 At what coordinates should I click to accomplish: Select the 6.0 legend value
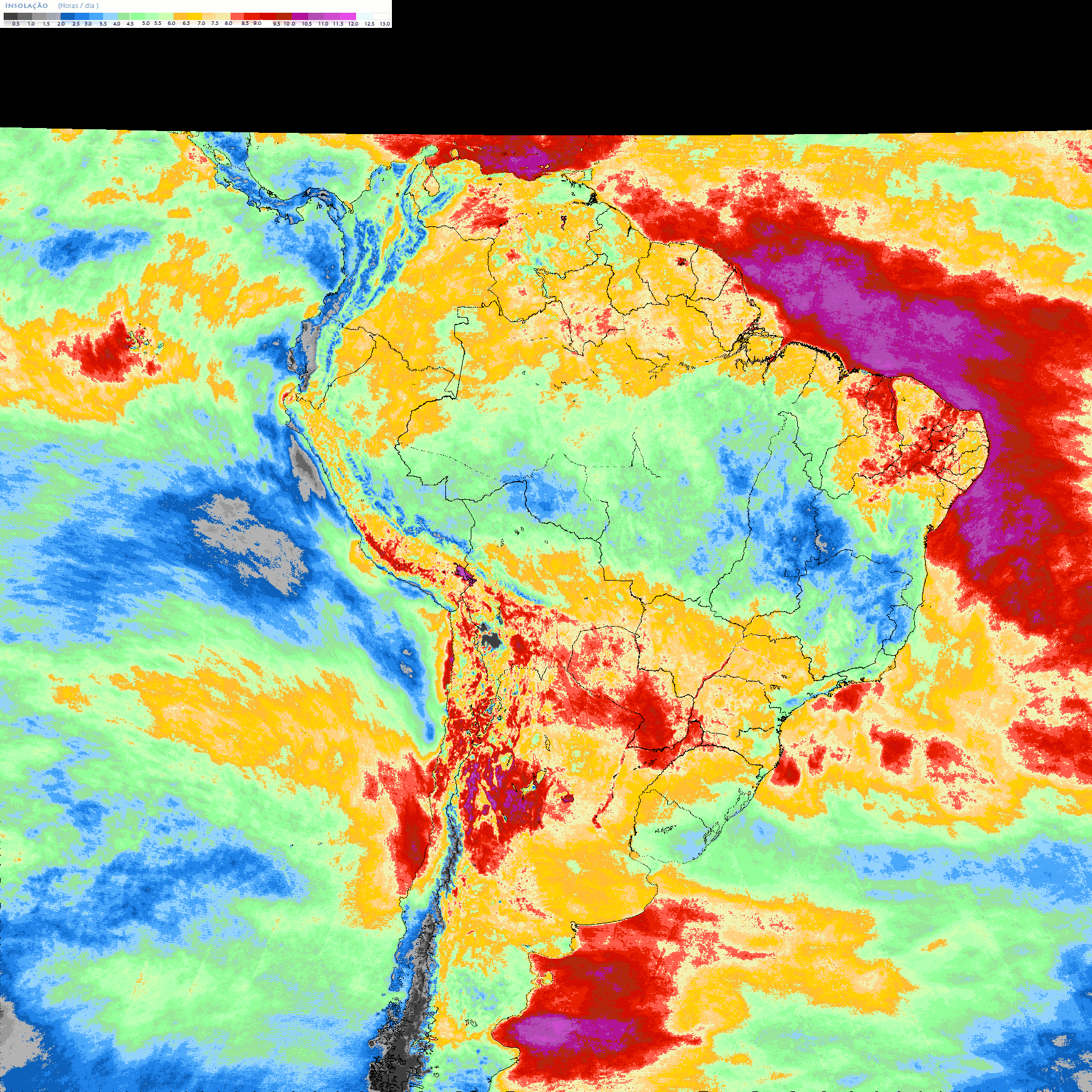point(171,23)
